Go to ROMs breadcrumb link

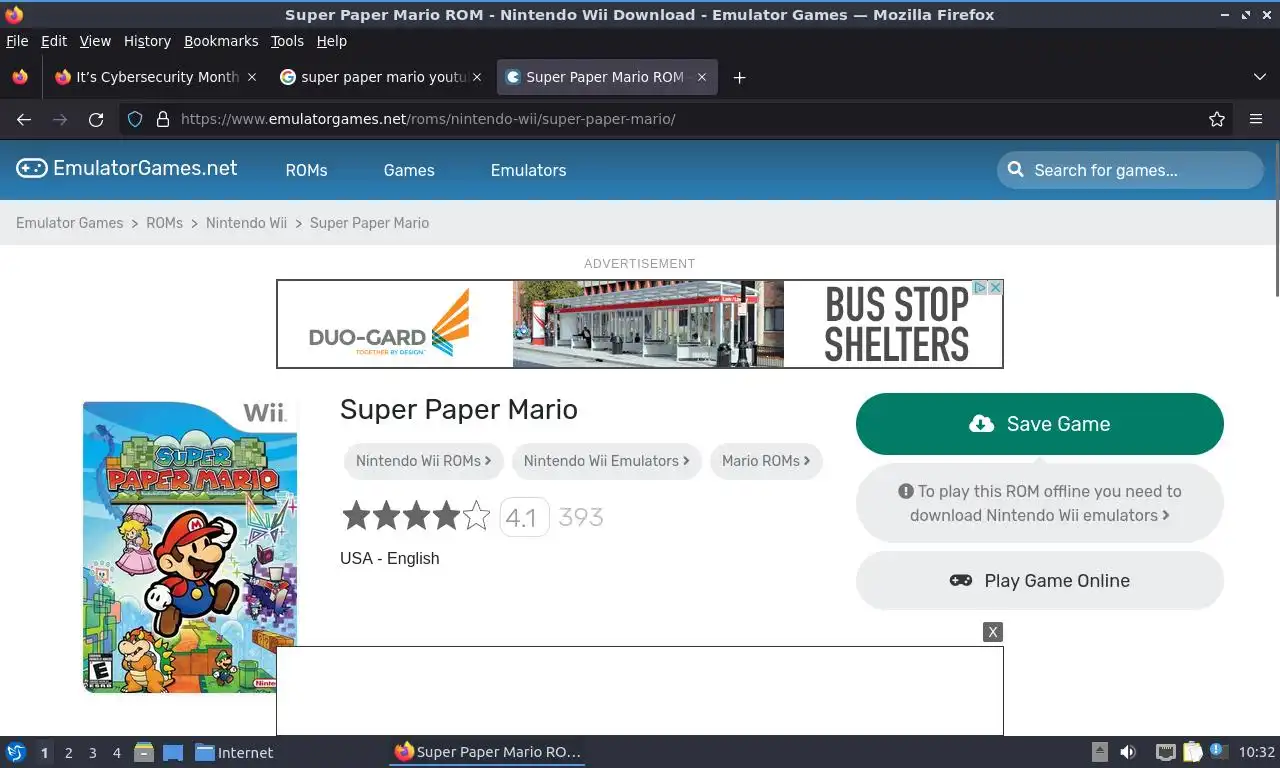[x=164, y=223]
